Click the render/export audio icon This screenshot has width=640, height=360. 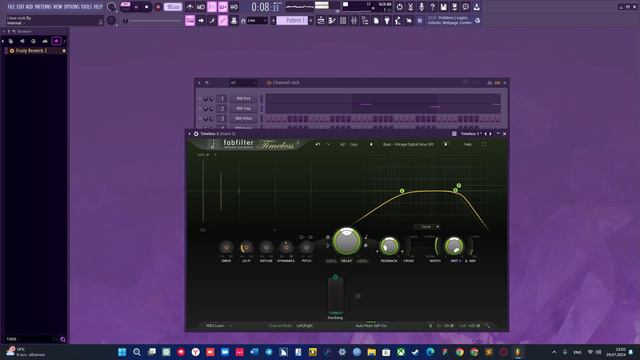454,7
